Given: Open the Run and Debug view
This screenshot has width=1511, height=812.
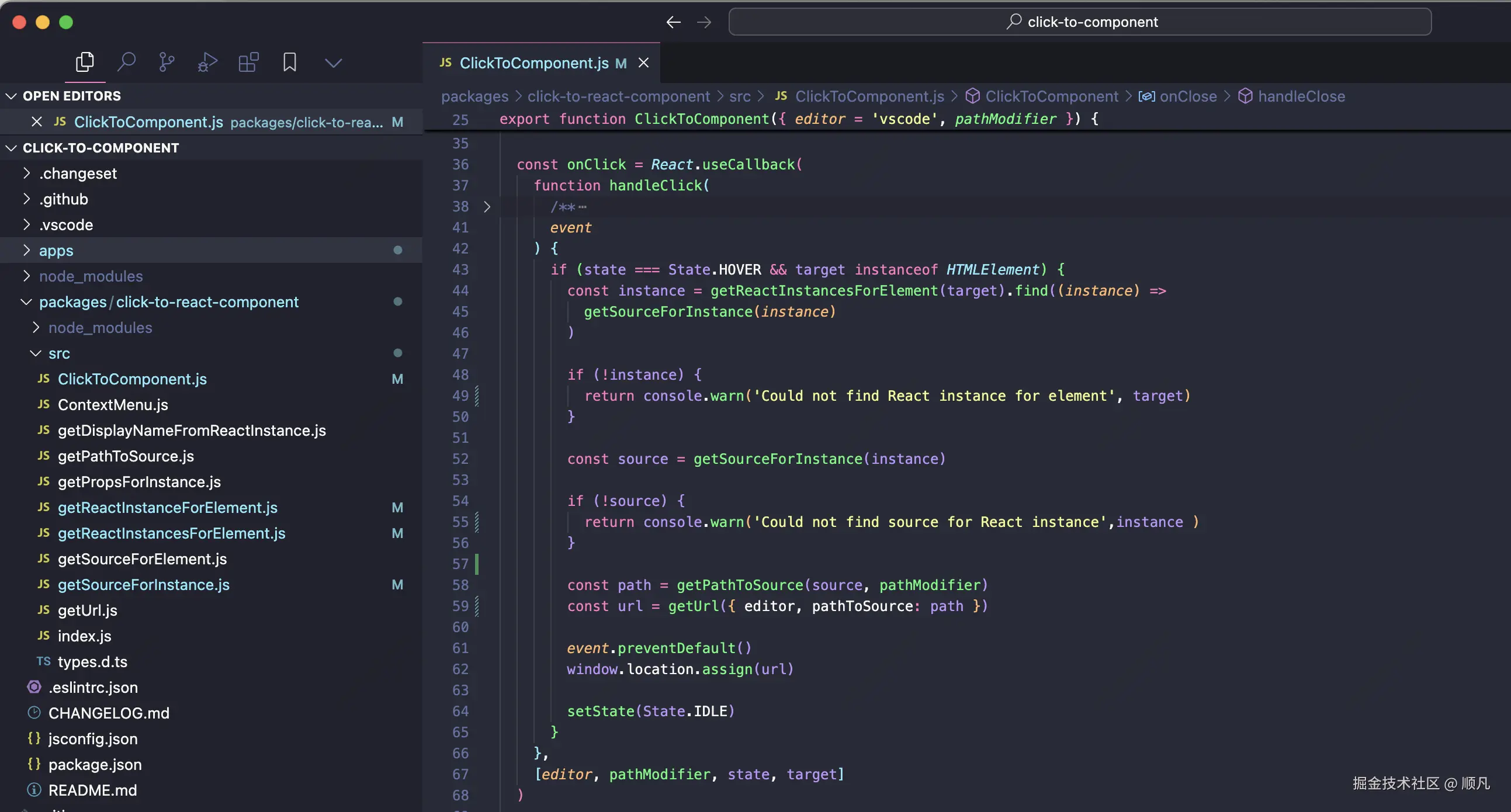Looking at the screenshot, I should coord(207,62).
